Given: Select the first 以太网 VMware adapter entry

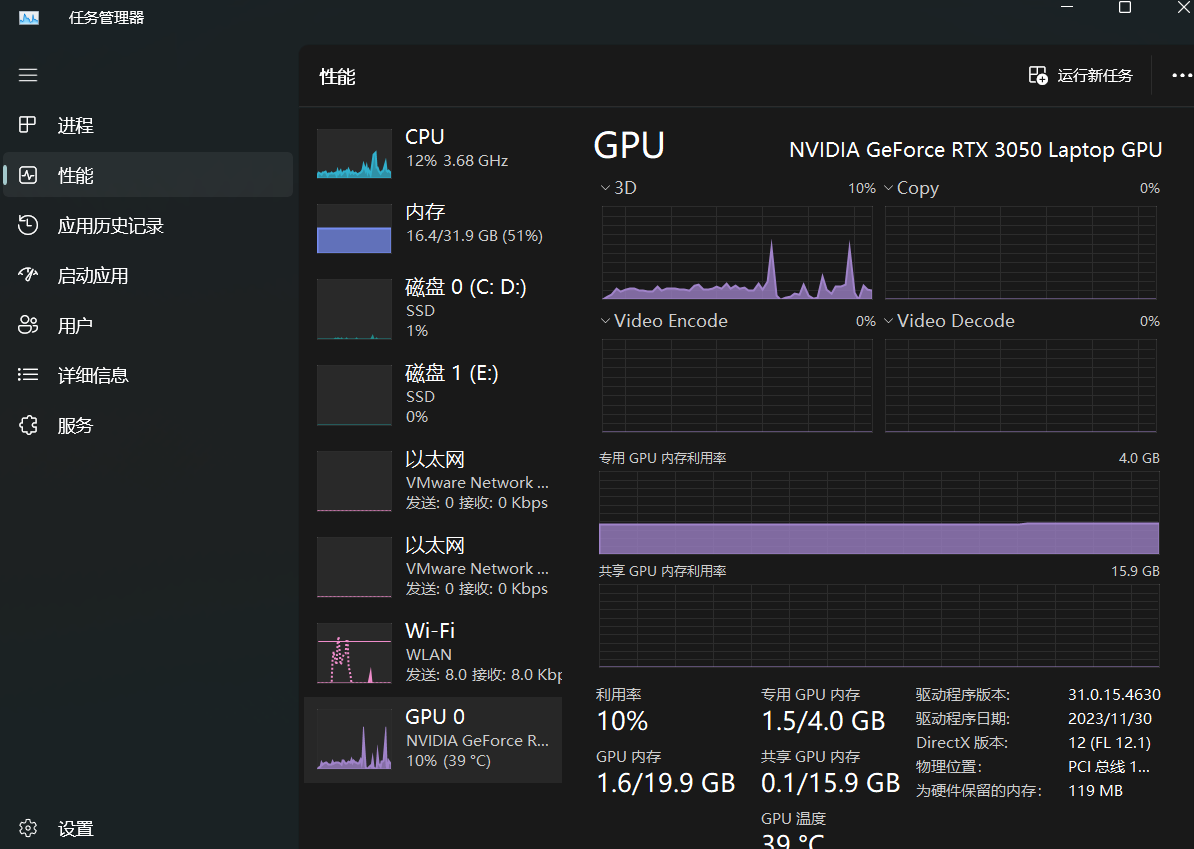Looking at the screenshot, I should [x=433, y=480].
